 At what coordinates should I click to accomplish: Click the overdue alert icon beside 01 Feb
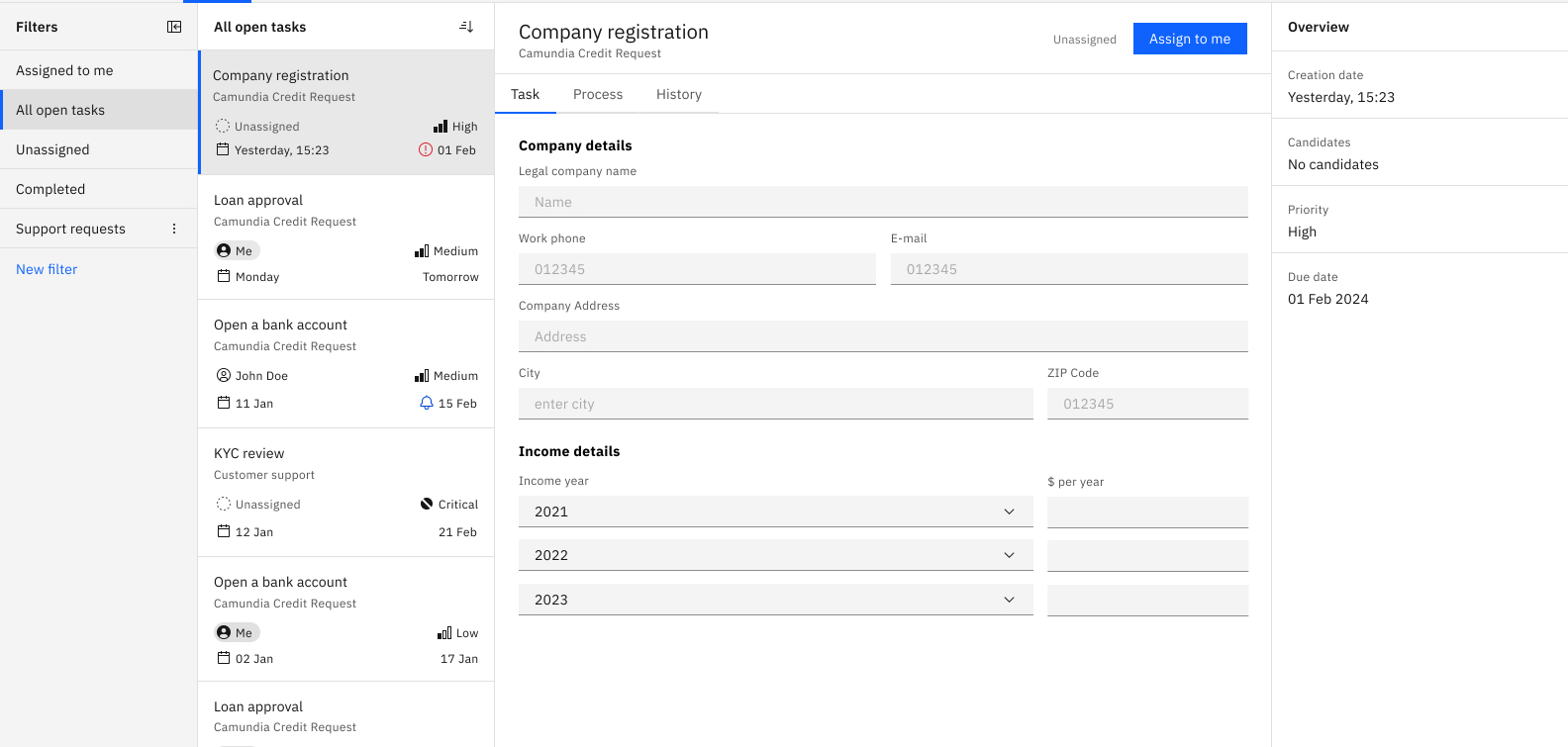426,150
